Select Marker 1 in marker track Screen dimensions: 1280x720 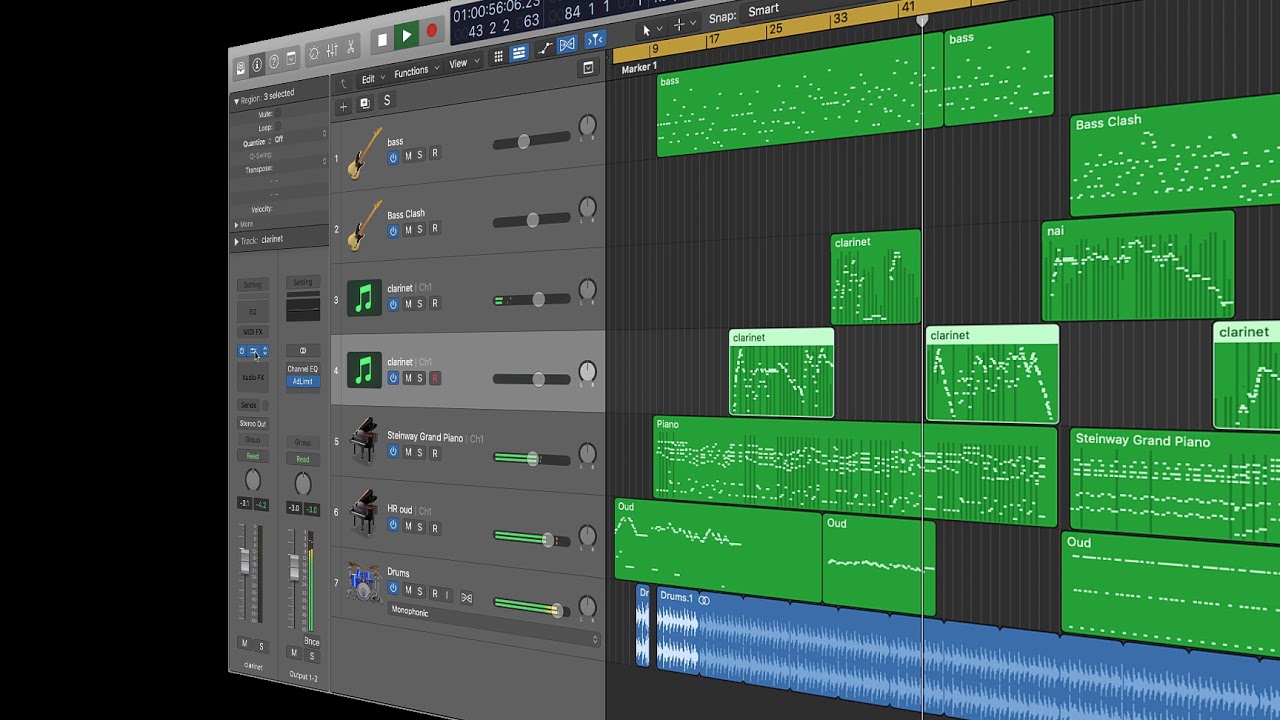[639, 68]
